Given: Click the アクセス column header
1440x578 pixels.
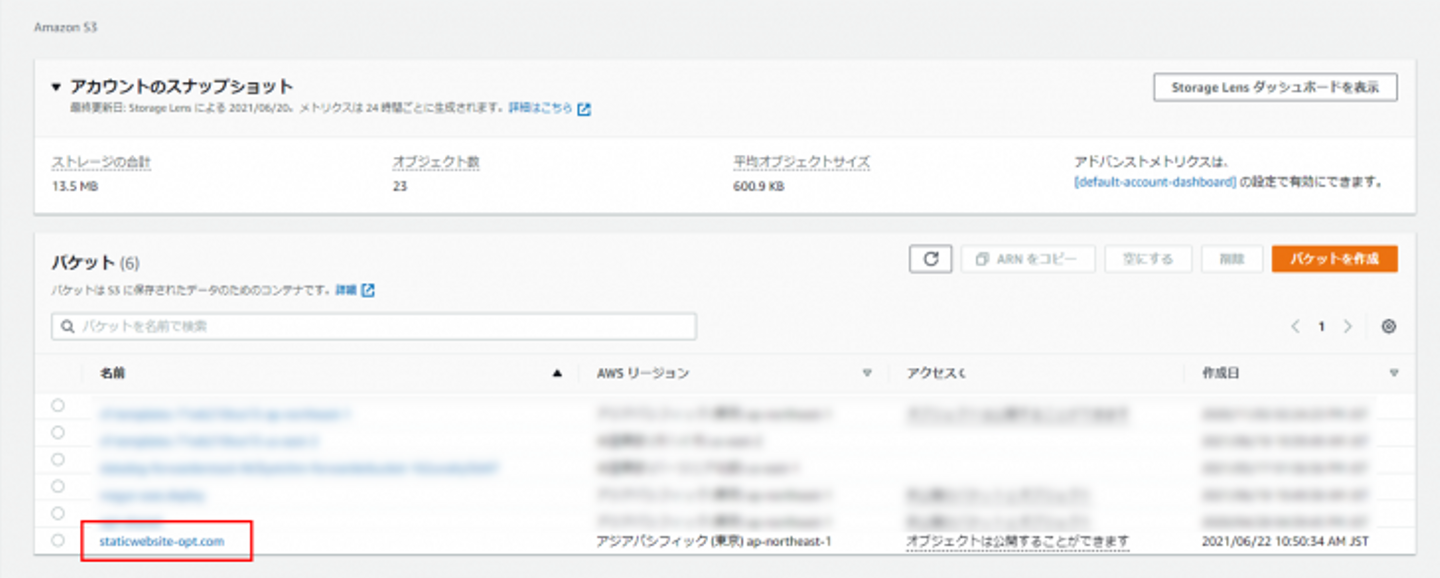Looking at the screenshot, I should pyautogui.click(x=936, y=373).
